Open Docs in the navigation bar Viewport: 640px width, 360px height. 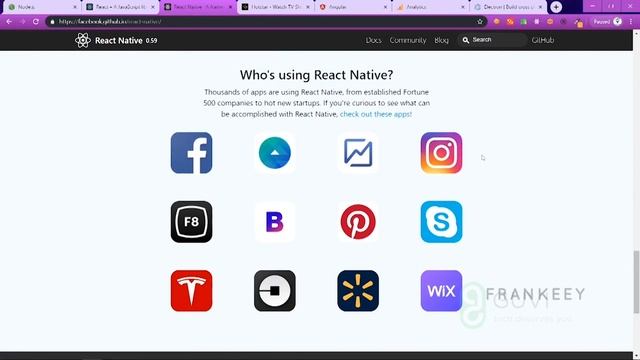(x=373, y=40)
